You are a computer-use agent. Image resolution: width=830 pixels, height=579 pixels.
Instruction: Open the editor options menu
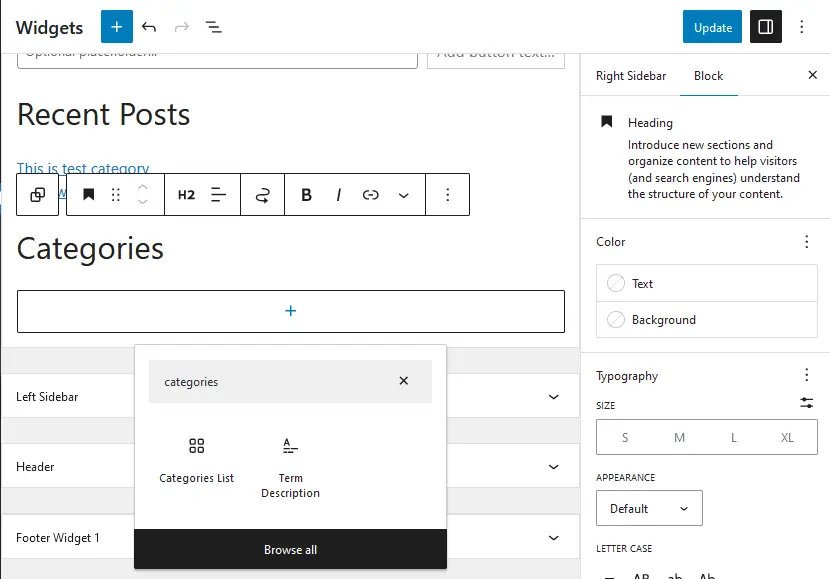[801, 27]
